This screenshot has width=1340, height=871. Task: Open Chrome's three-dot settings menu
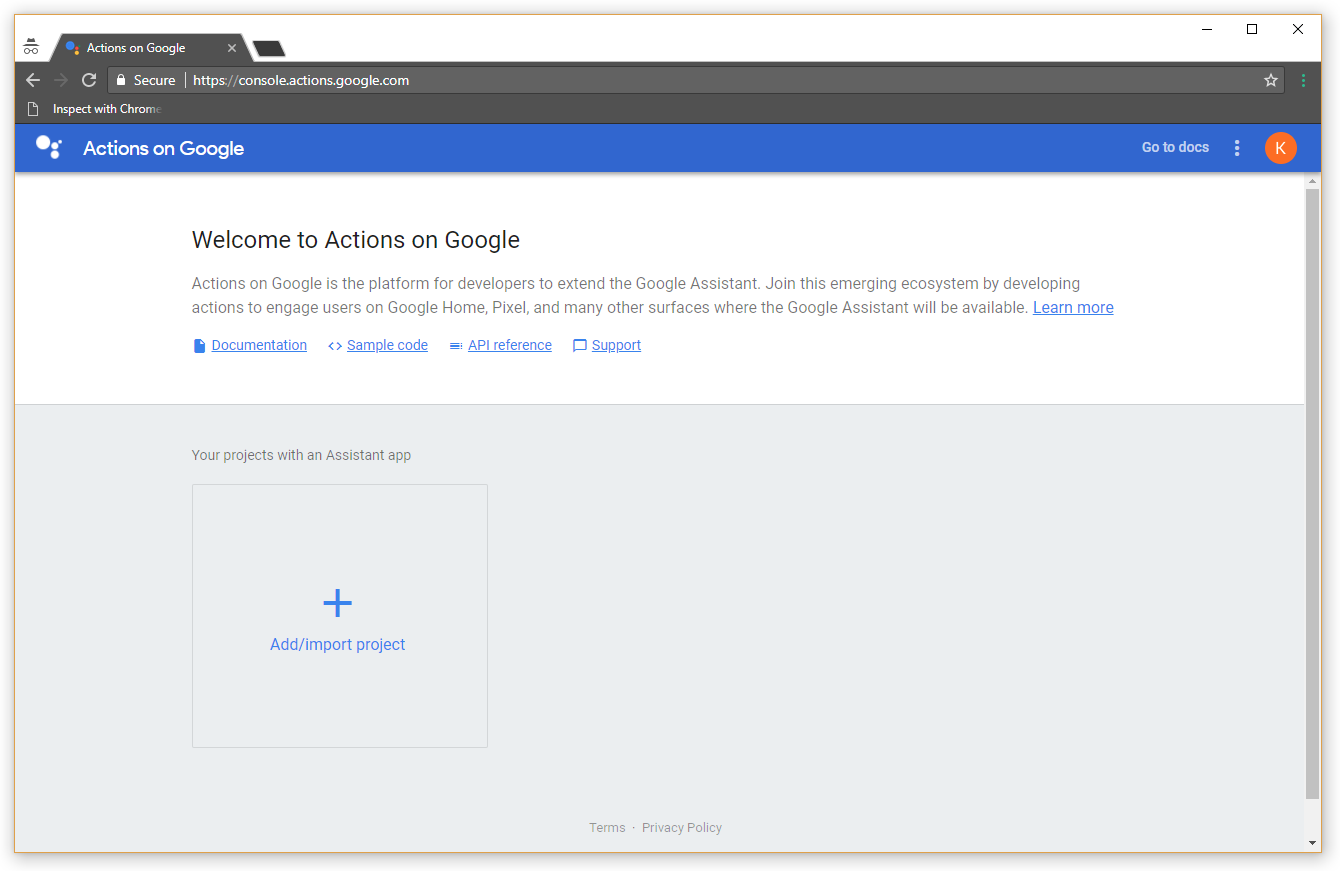(1303, 80)
